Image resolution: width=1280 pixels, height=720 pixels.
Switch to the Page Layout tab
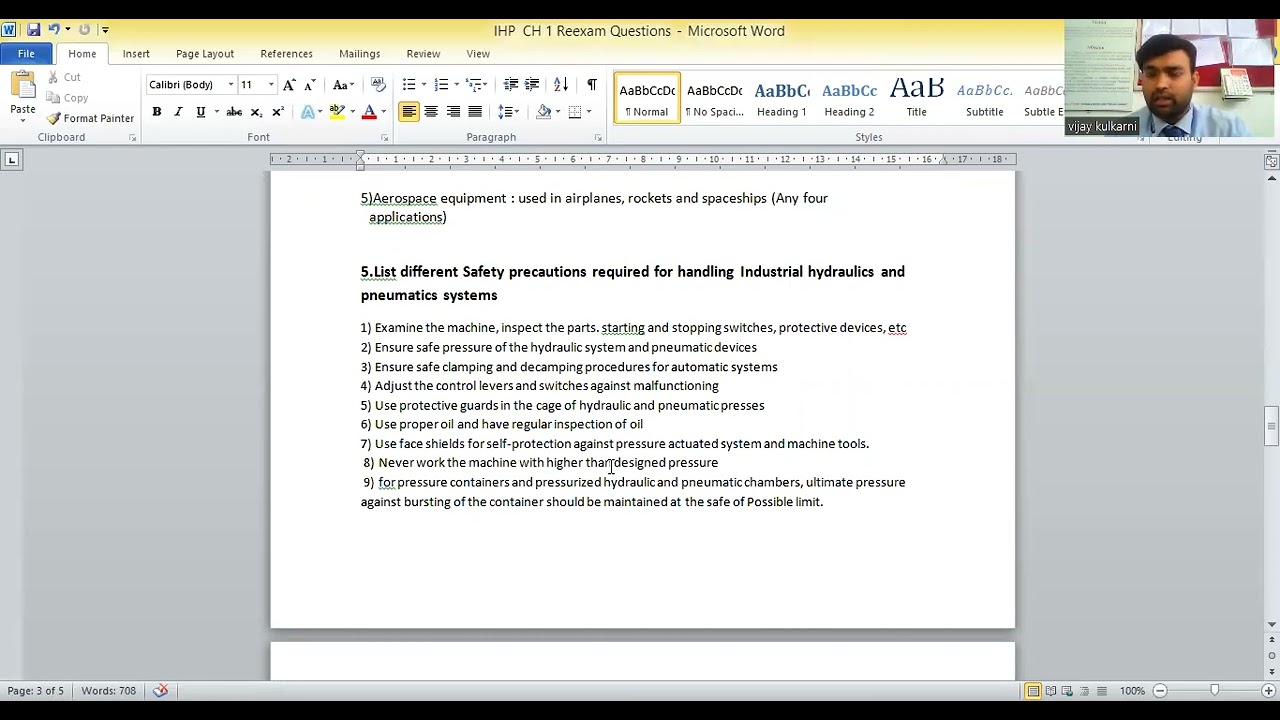pos(205,54)
